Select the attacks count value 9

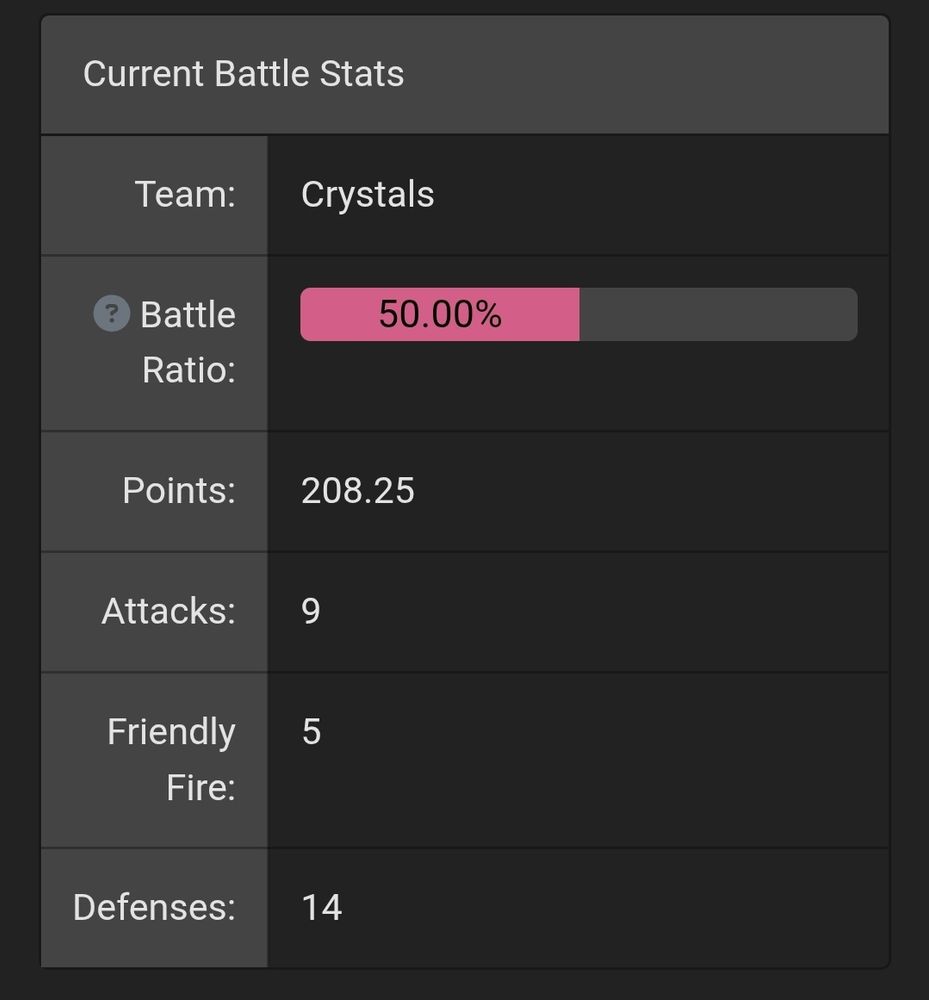click(311, 611)
